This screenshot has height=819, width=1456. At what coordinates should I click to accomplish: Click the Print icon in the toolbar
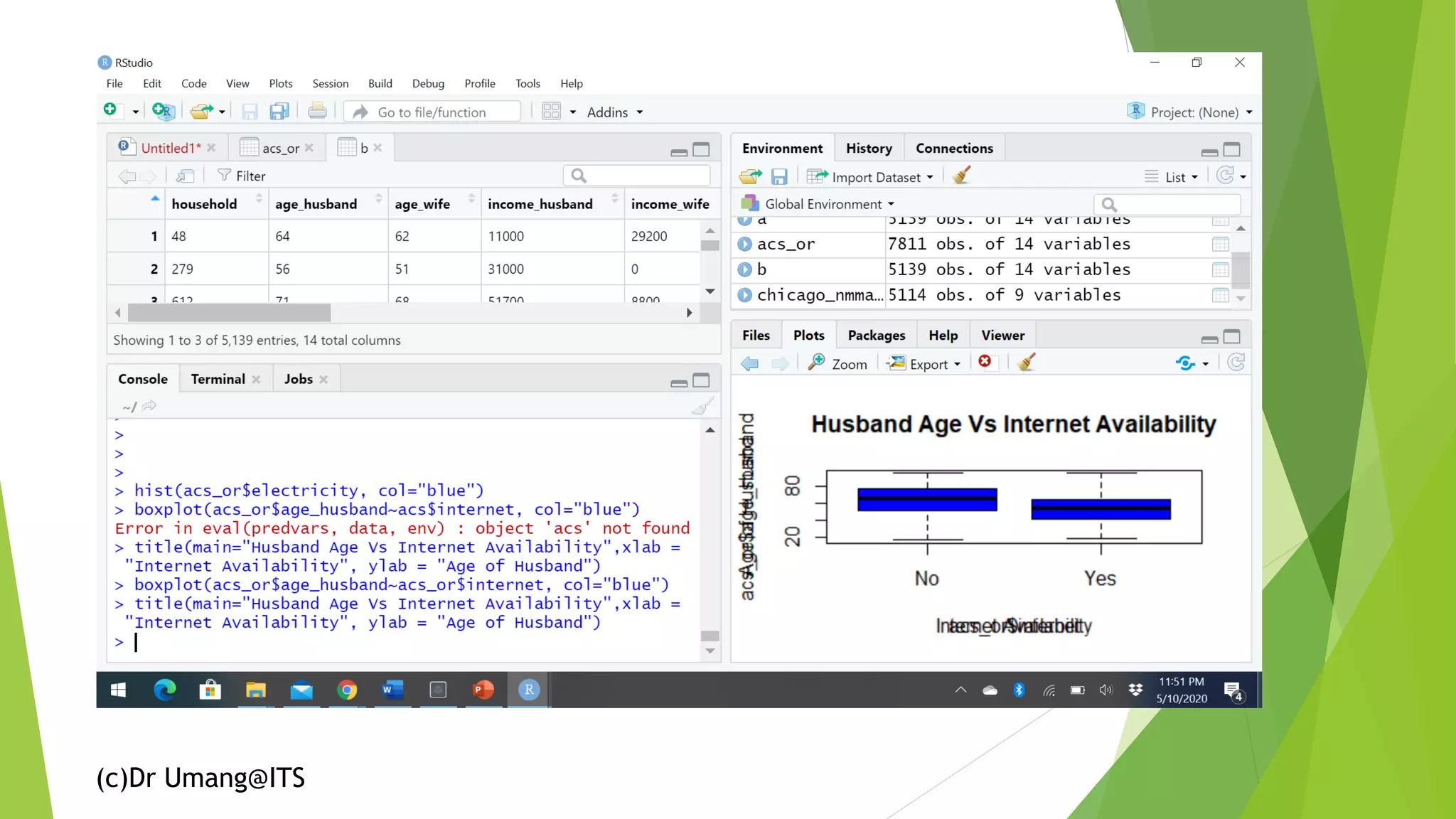pyautogui.click(x=317, y=111)
